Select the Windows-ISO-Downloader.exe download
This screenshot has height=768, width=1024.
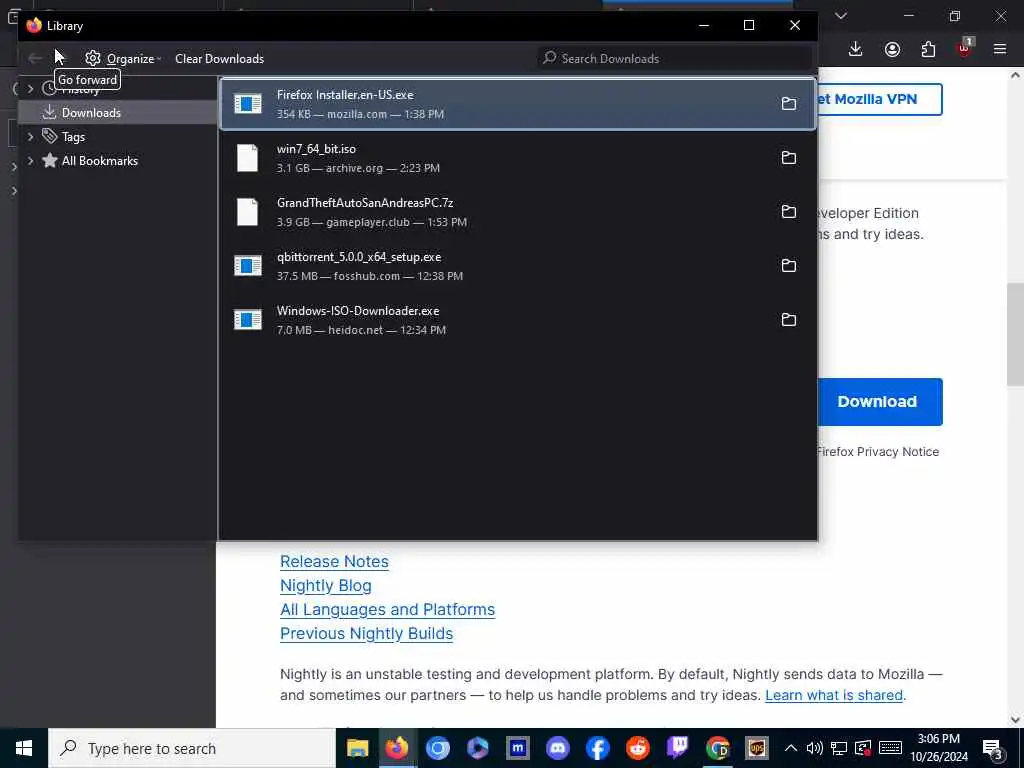point(517,320)
